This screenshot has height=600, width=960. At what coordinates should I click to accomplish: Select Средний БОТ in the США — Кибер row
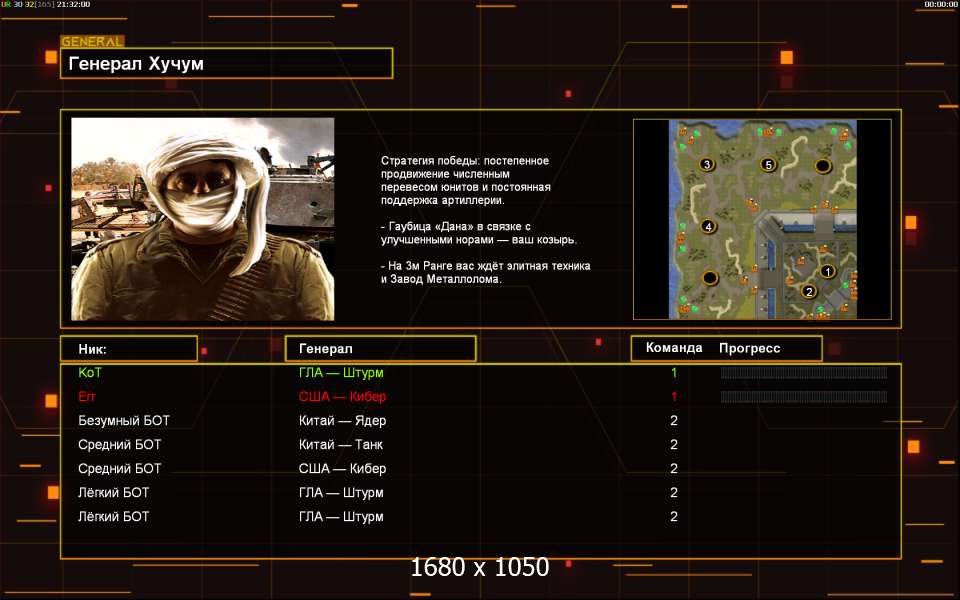coord(119,468)
